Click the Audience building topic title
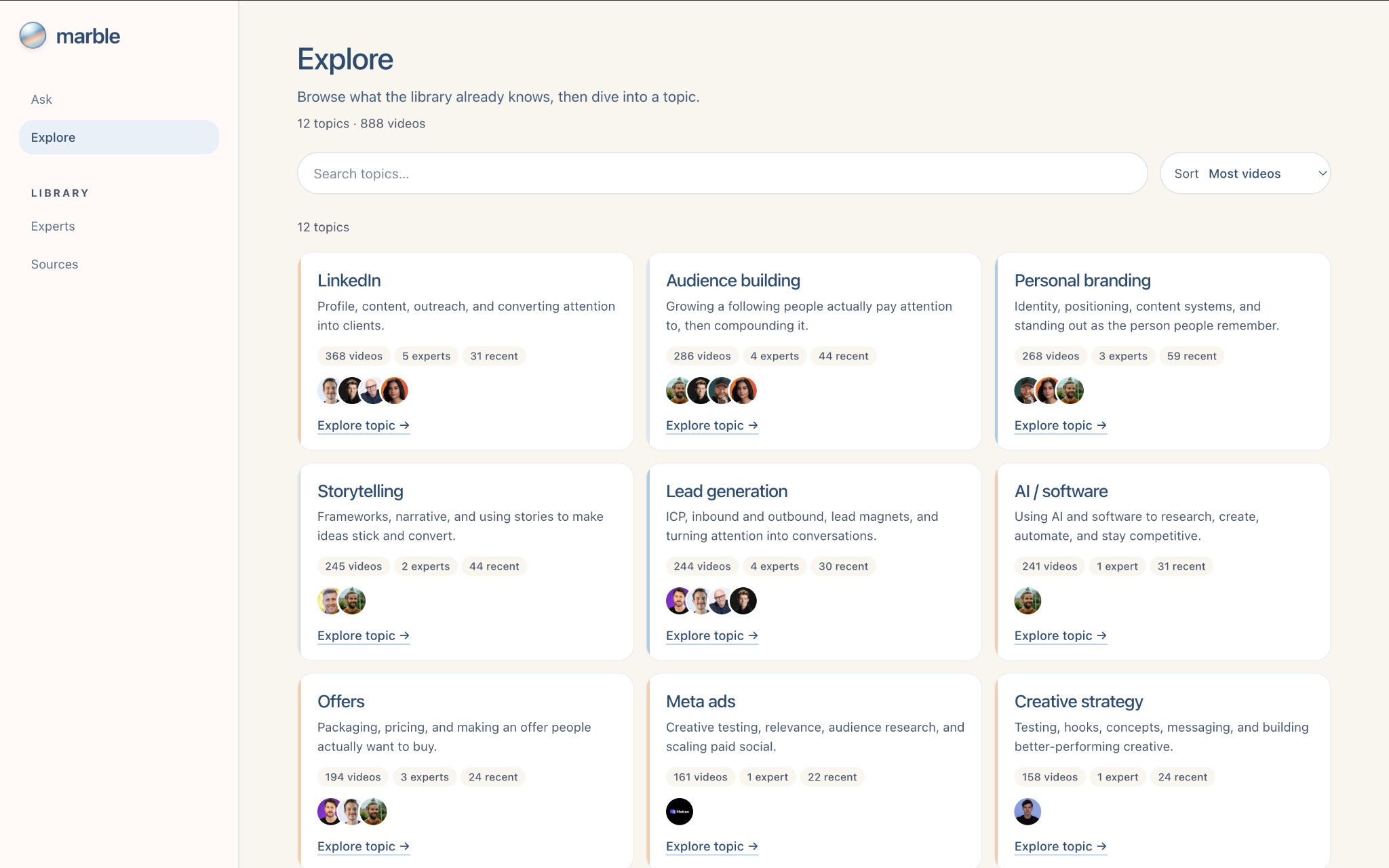 732,280
